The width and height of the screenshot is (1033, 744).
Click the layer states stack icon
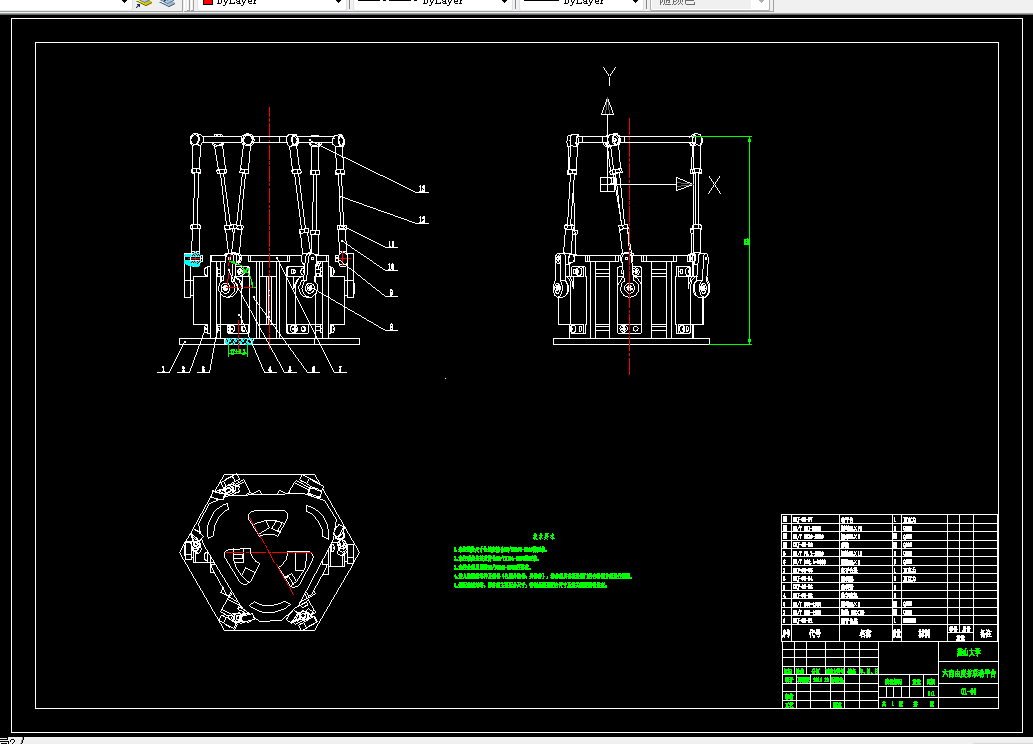coord(167,3)
